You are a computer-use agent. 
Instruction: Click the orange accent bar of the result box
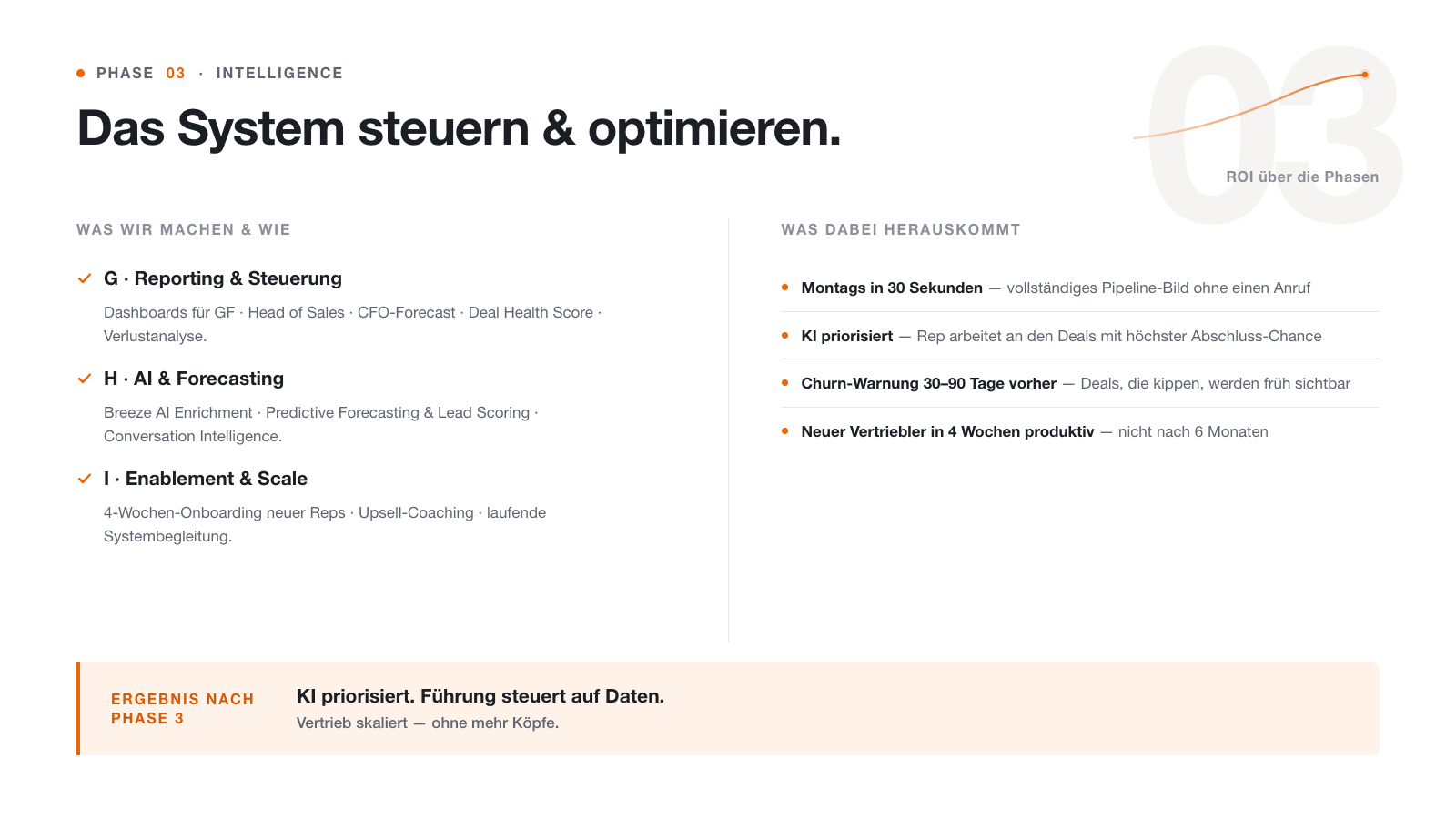point(78,709)
